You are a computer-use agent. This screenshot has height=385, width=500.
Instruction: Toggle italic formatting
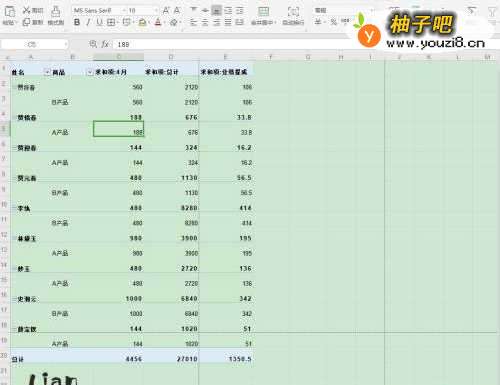pyautogui.click(x=88, y=22)
